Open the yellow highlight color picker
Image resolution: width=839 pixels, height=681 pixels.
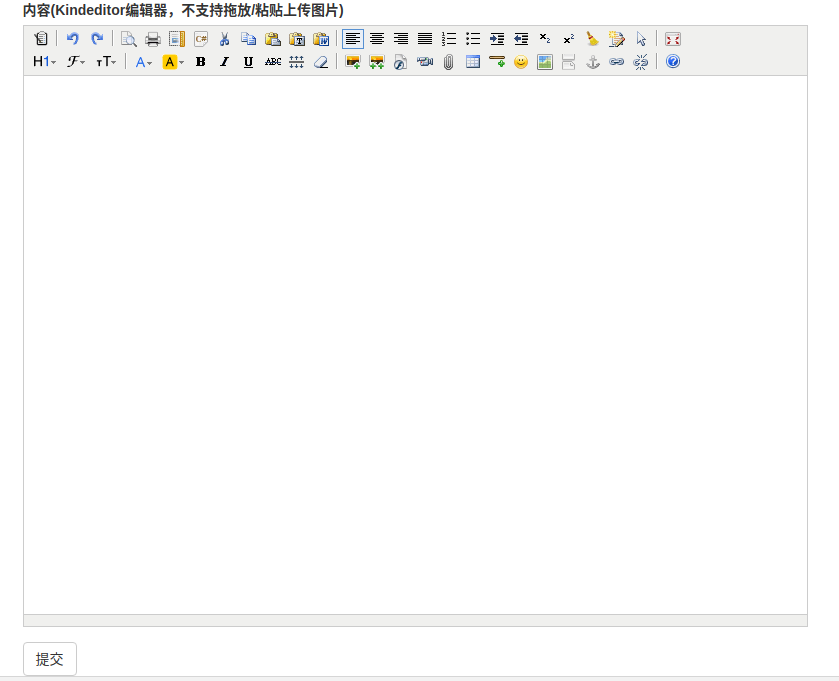point(173,62)
